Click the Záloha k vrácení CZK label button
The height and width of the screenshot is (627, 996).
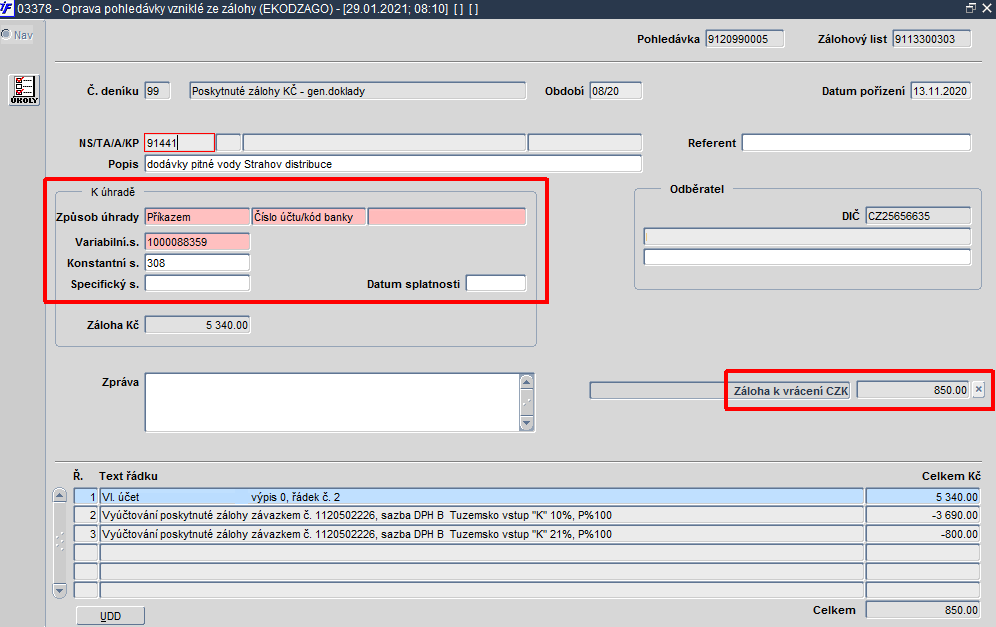(791, 390)
